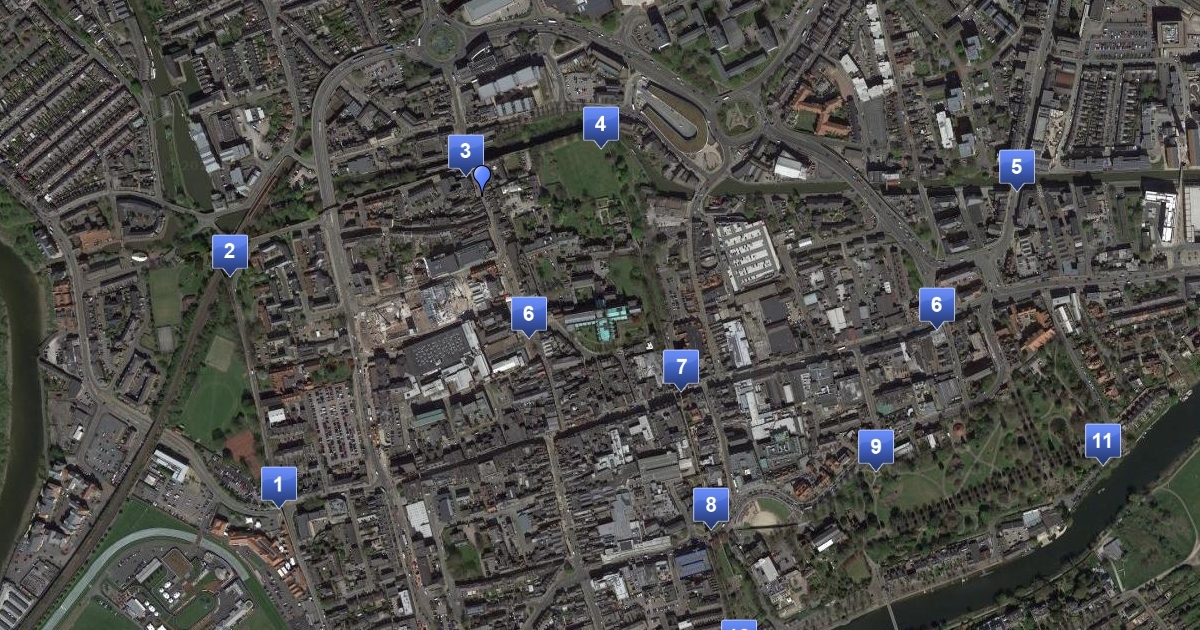The height and width of the screenshot is (630, 1200).
Task: Click marker 6 near the turquoise-roofed building
Action: coord(529,315)
